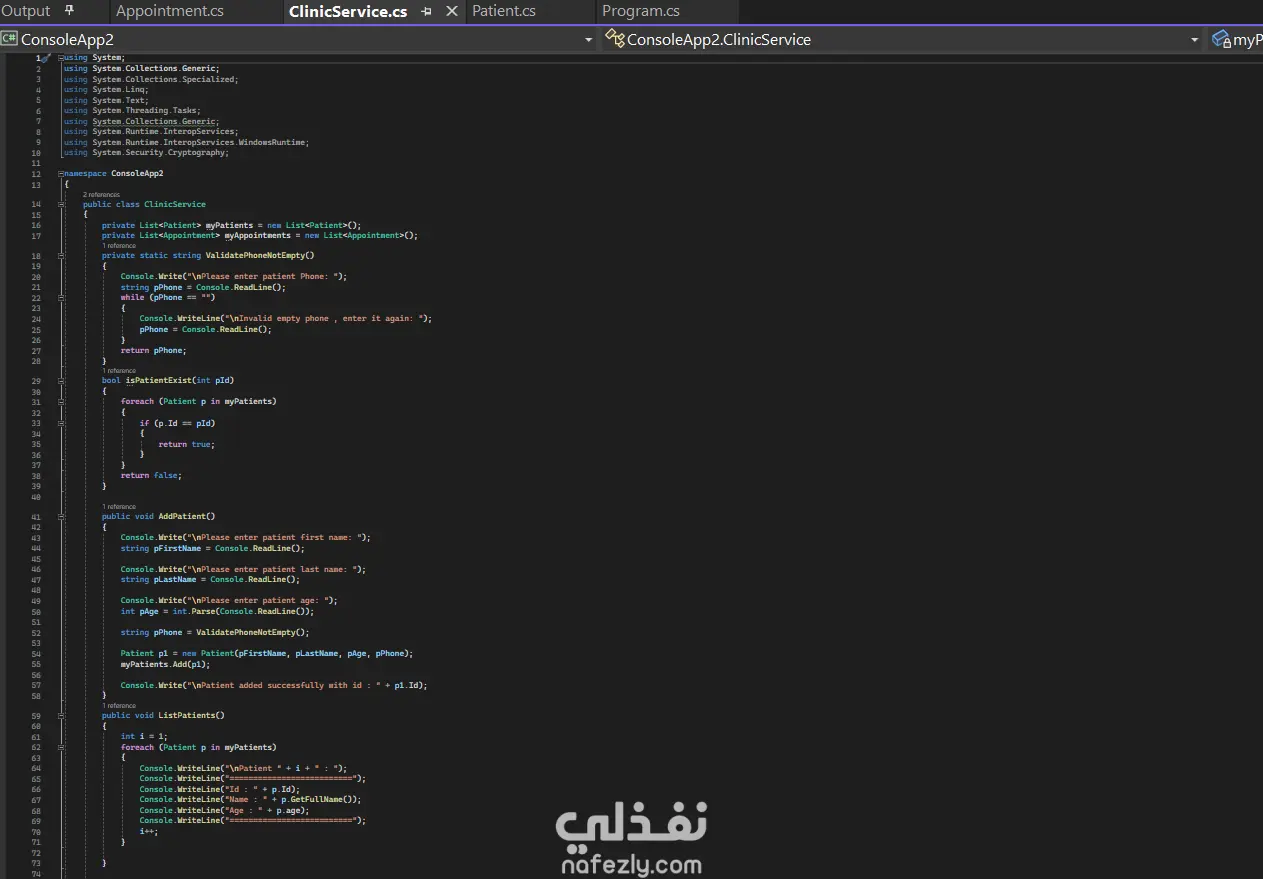This screenshot has width=1263, height=879.
Task: Click the pin icon on the Output panel tab
Action: pos(69,11)
